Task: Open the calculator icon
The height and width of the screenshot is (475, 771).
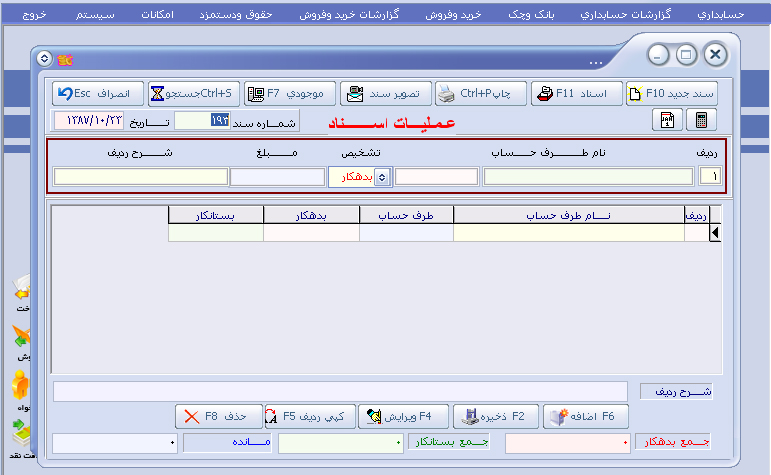Action: pos(703,120)
